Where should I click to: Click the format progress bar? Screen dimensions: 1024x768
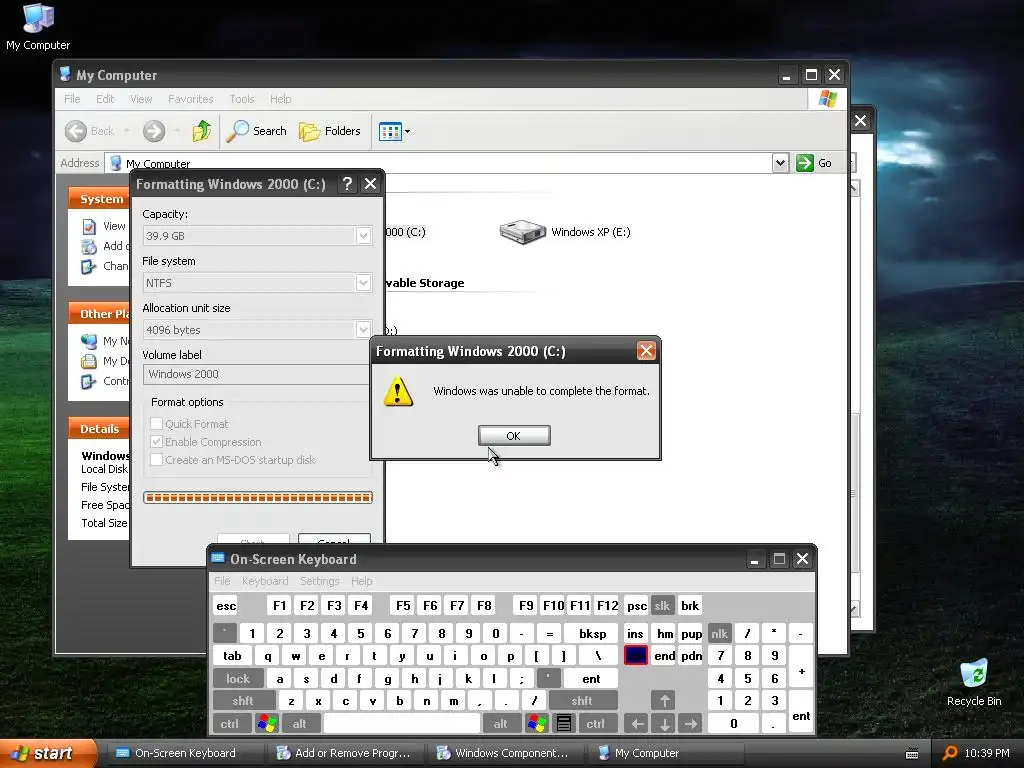pos(258,498)
